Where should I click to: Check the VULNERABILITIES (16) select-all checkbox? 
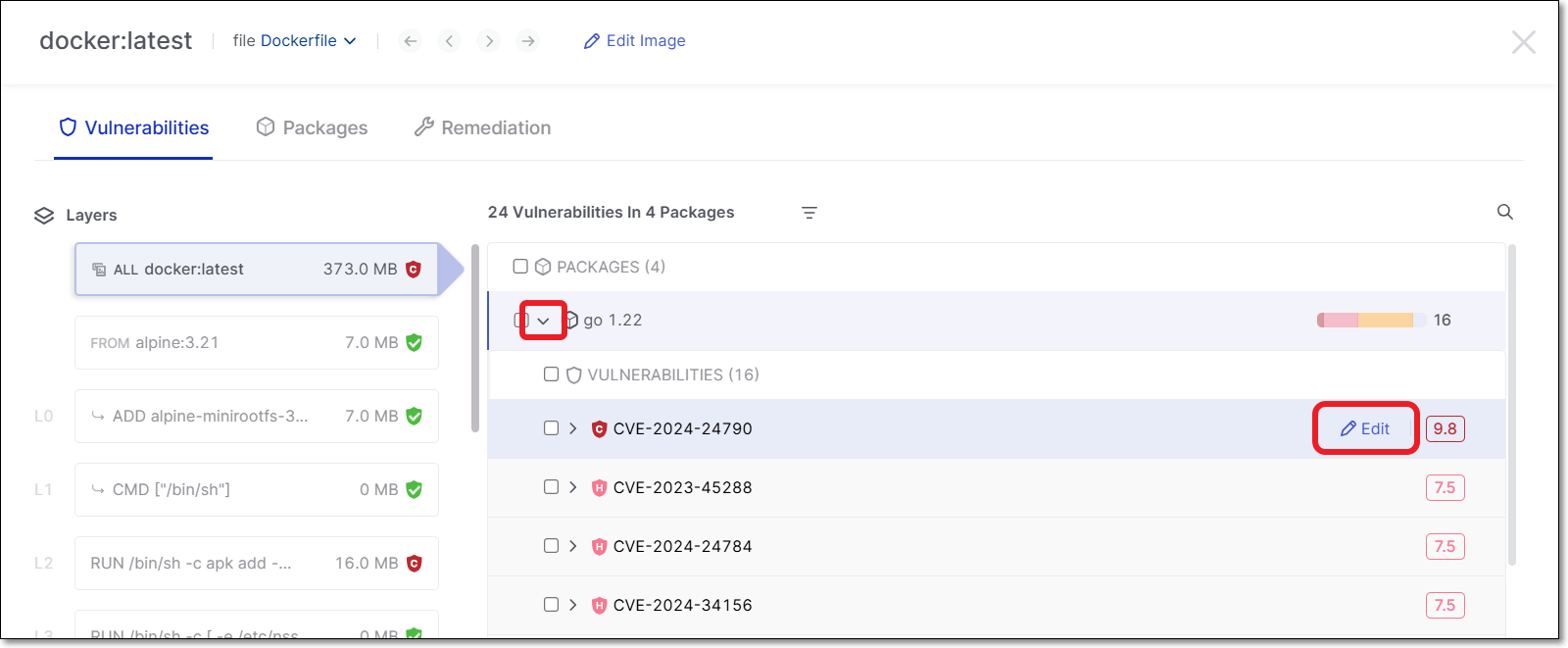click(551, 374)
